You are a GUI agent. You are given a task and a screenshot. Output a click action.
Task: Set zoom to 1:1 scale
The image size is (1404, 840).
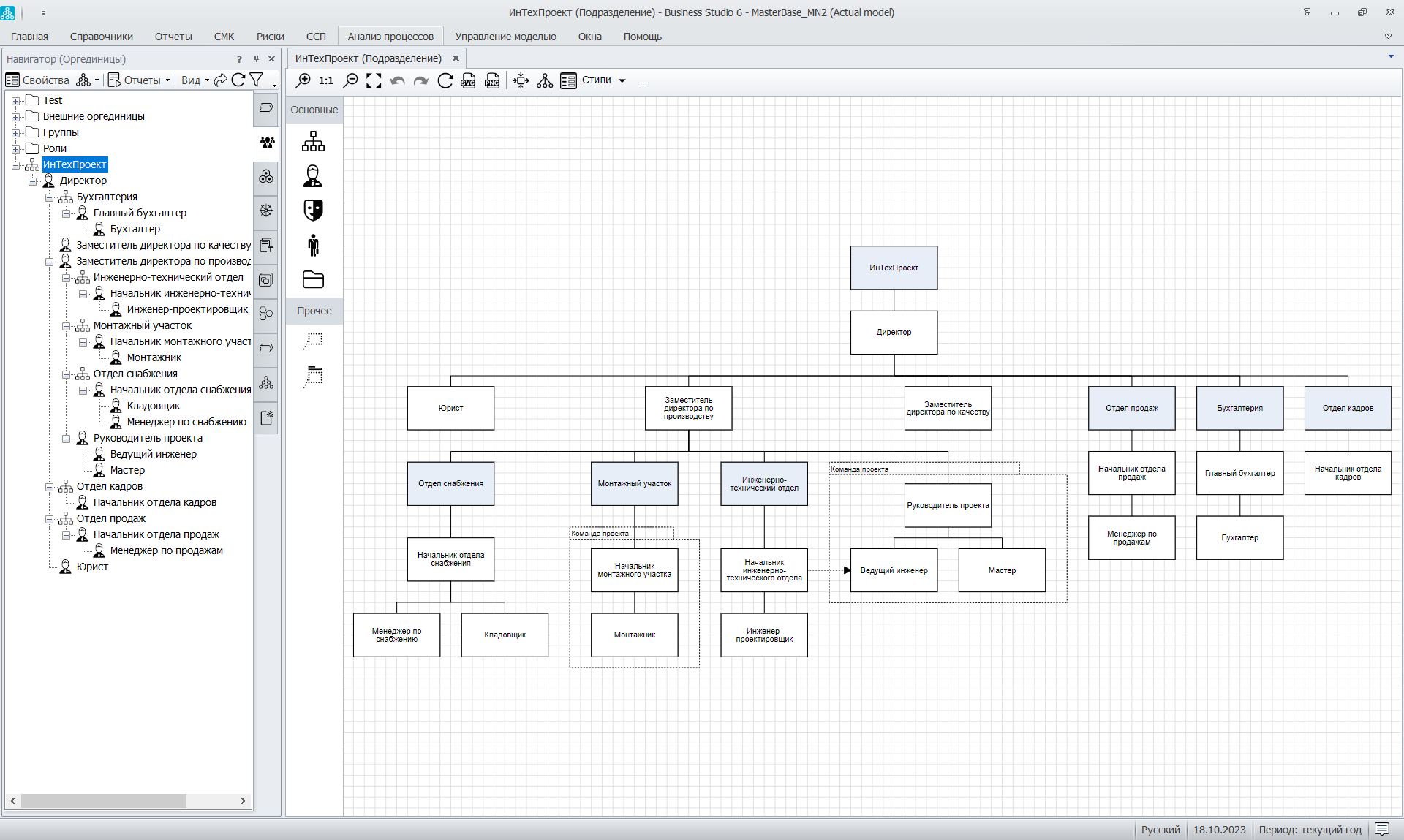[x=326, y=80]
